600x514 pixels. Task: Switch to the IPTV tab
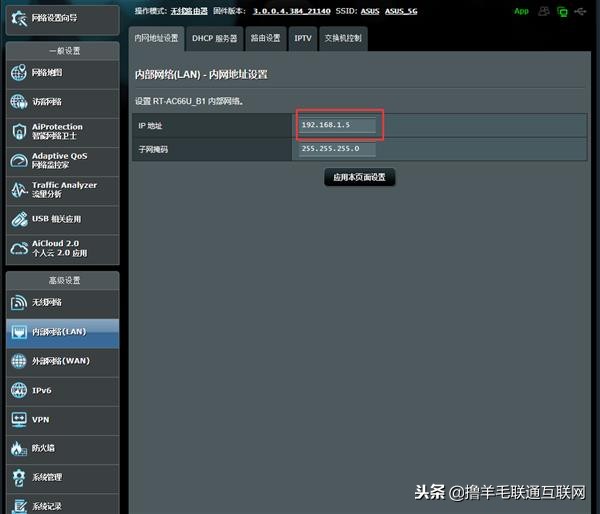pyautogui.click(x=303, y=38)
